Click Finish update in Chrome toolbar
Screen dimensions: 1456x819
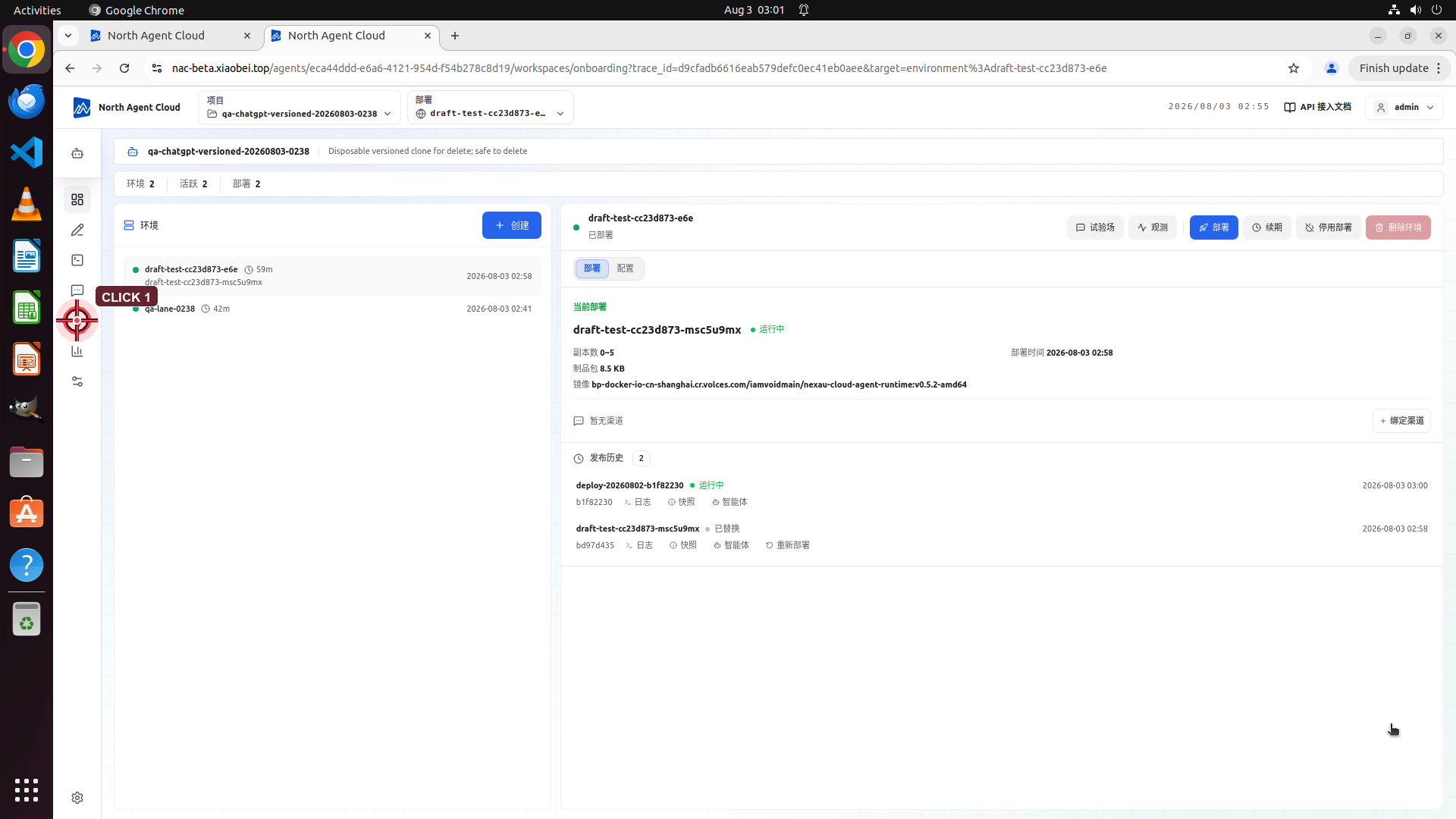[1394, 68]
